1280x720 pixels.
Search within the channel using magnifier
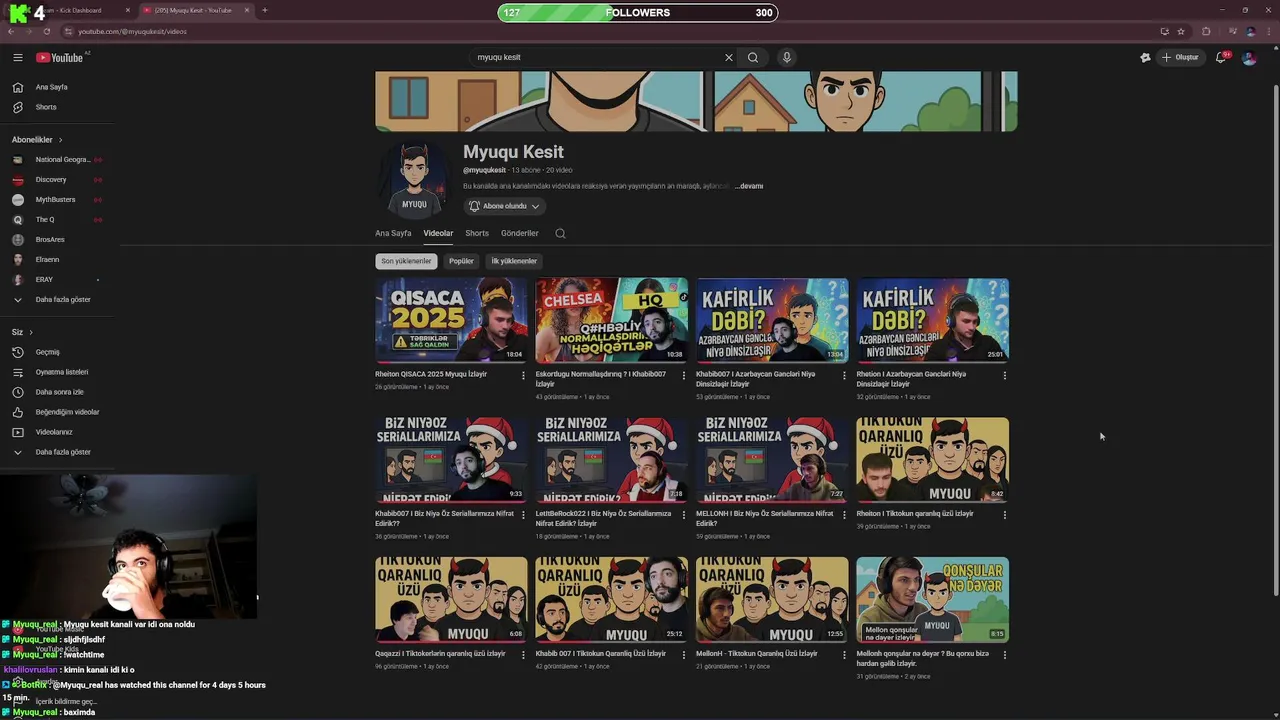pyautogui.click(x=560, y=233)
